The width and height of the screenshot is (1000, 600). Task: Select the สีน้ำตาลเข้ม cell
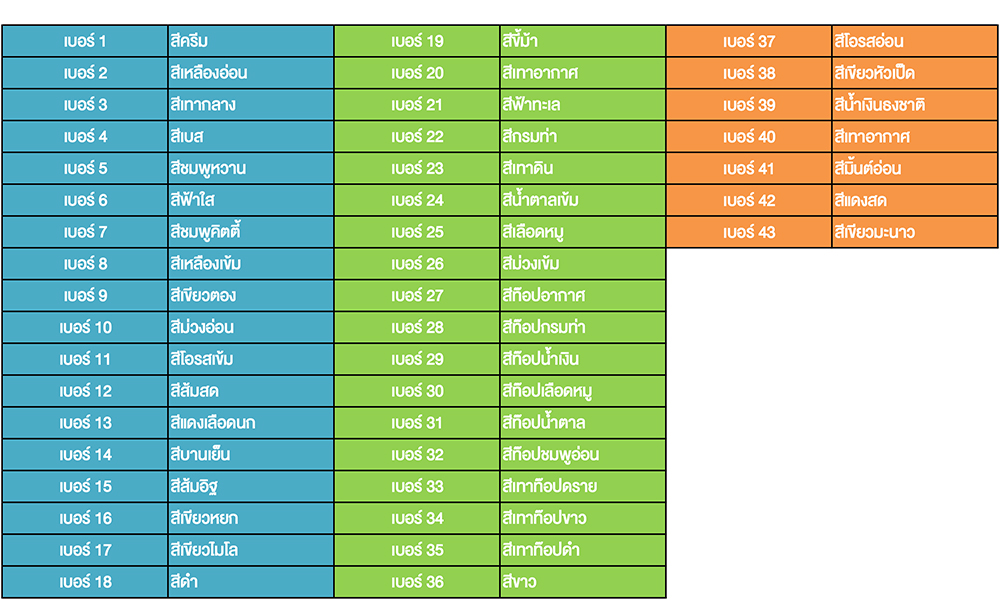click(x=583, y=201)
